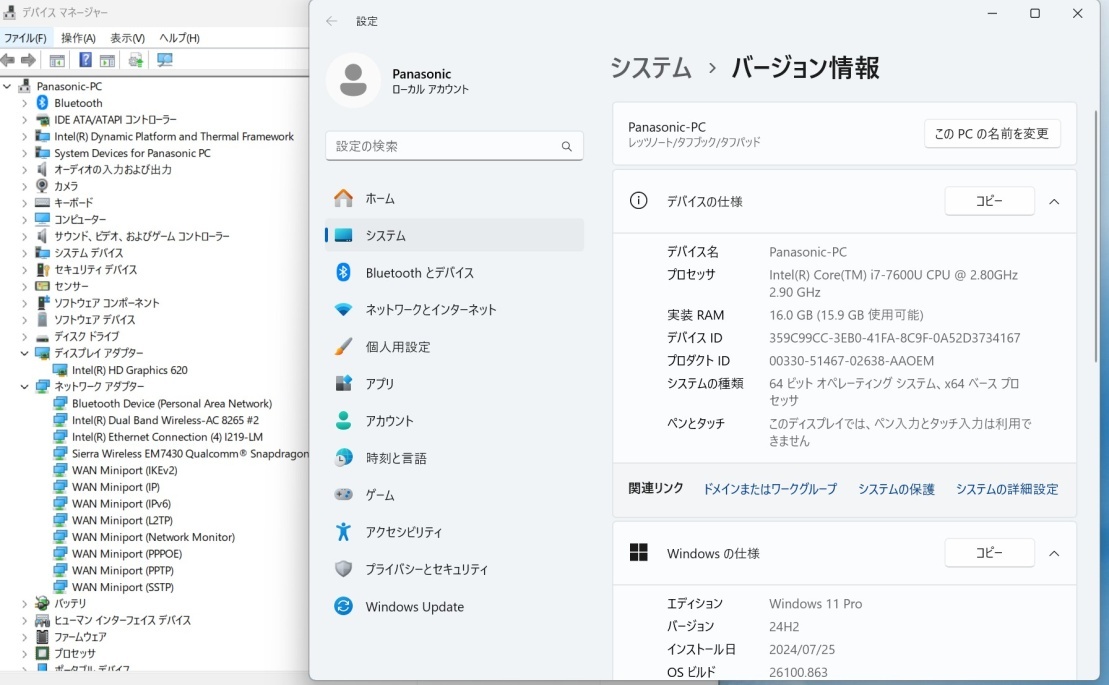Click the Bluetooth device category icon in Device Manager
The width and height of the screenshot is (1109, 685).
click(x=42, y=103)
